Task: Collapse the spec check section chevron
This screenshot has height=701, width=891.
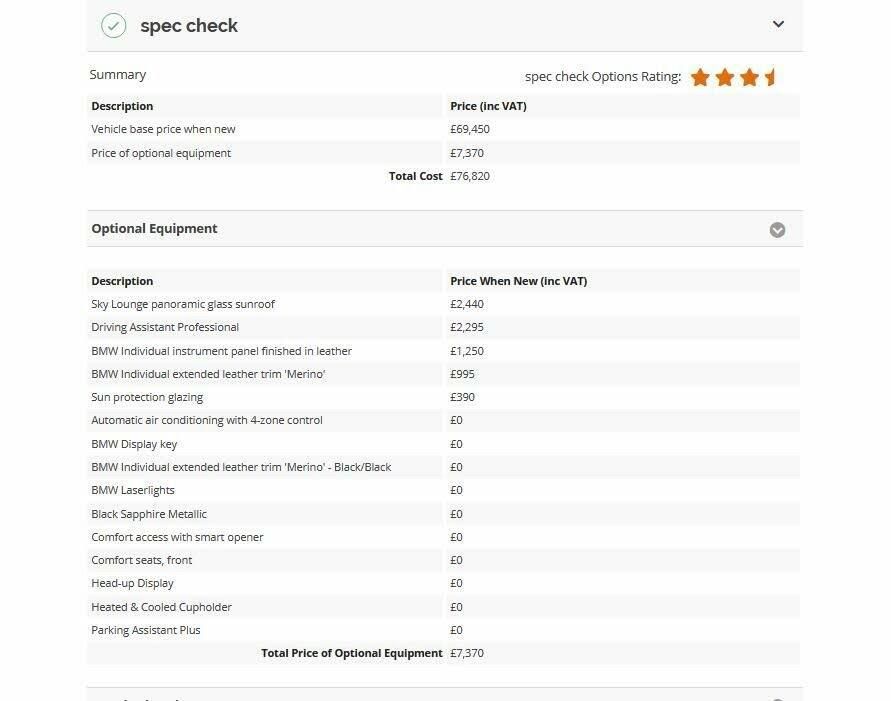Action: coord(778,24)
